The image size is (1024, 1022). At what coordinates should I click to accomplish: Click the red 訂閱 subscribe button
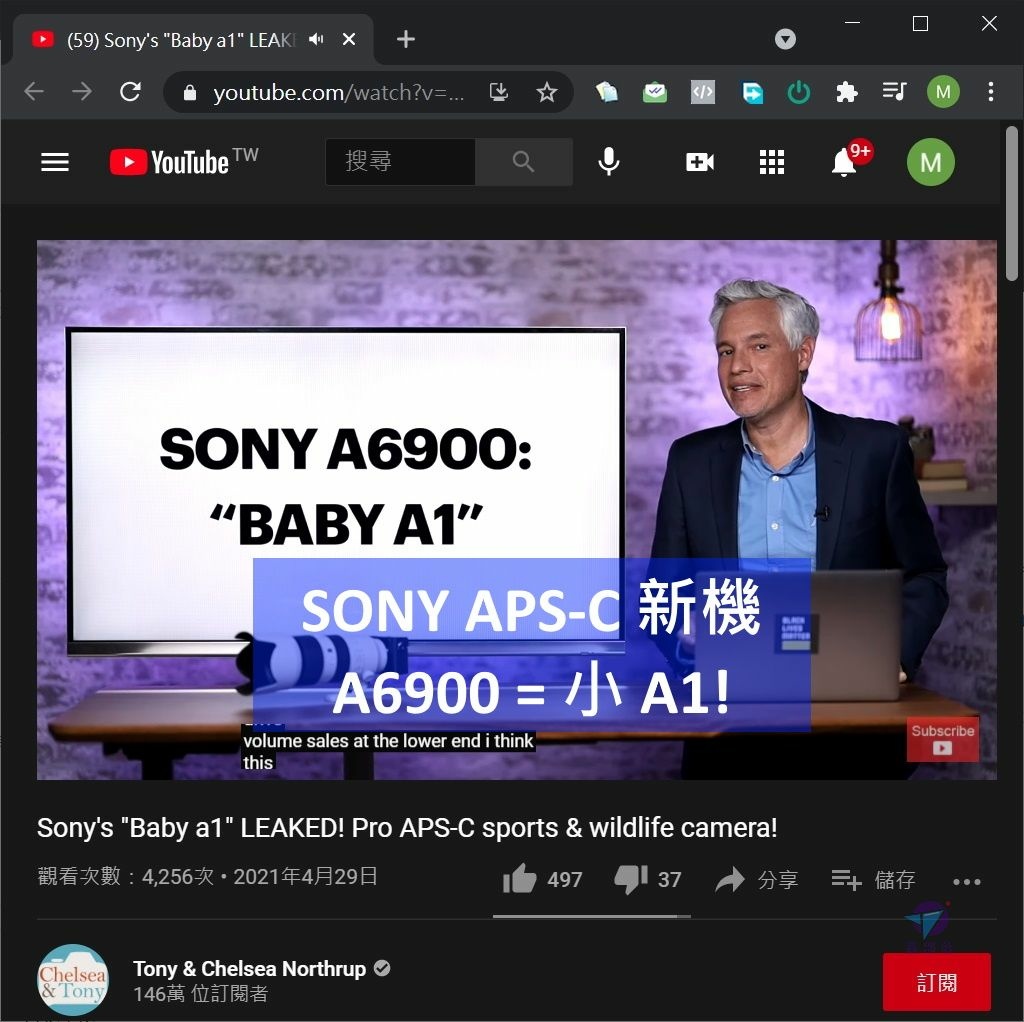coord(936,982)
